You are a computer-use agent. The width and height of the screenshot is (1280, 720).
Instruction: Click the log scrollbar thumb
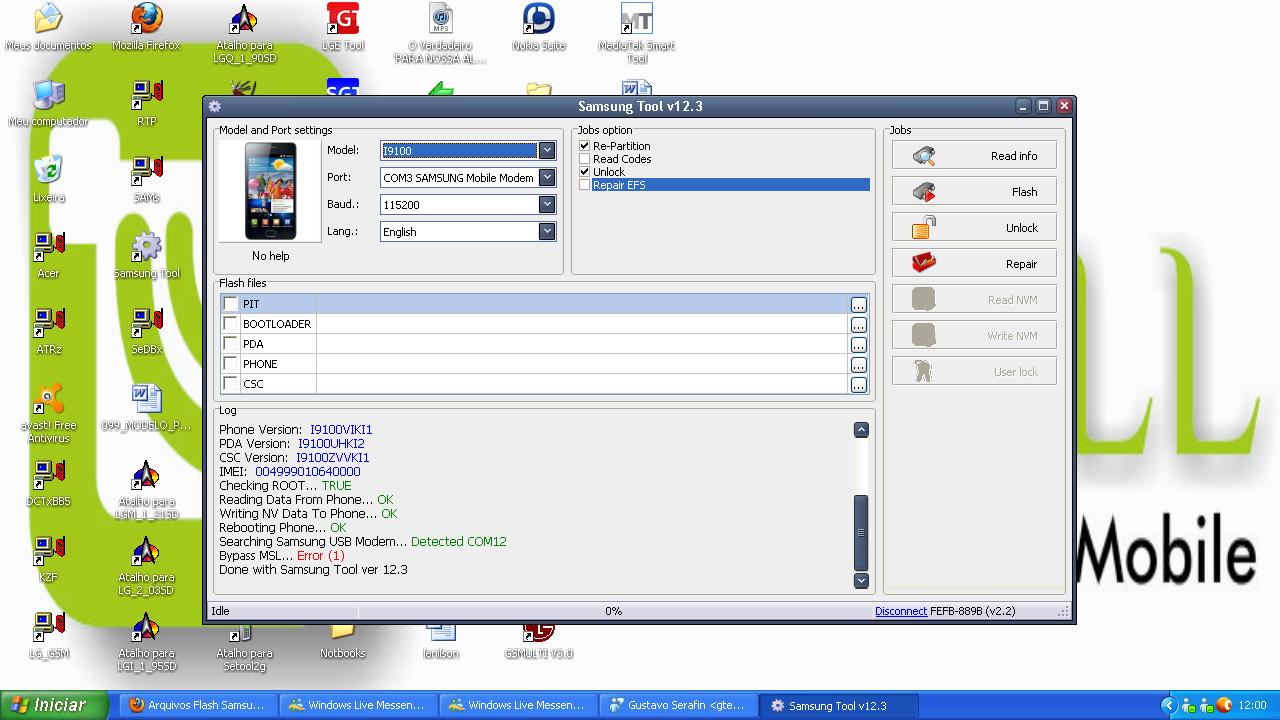click(861, 532)
